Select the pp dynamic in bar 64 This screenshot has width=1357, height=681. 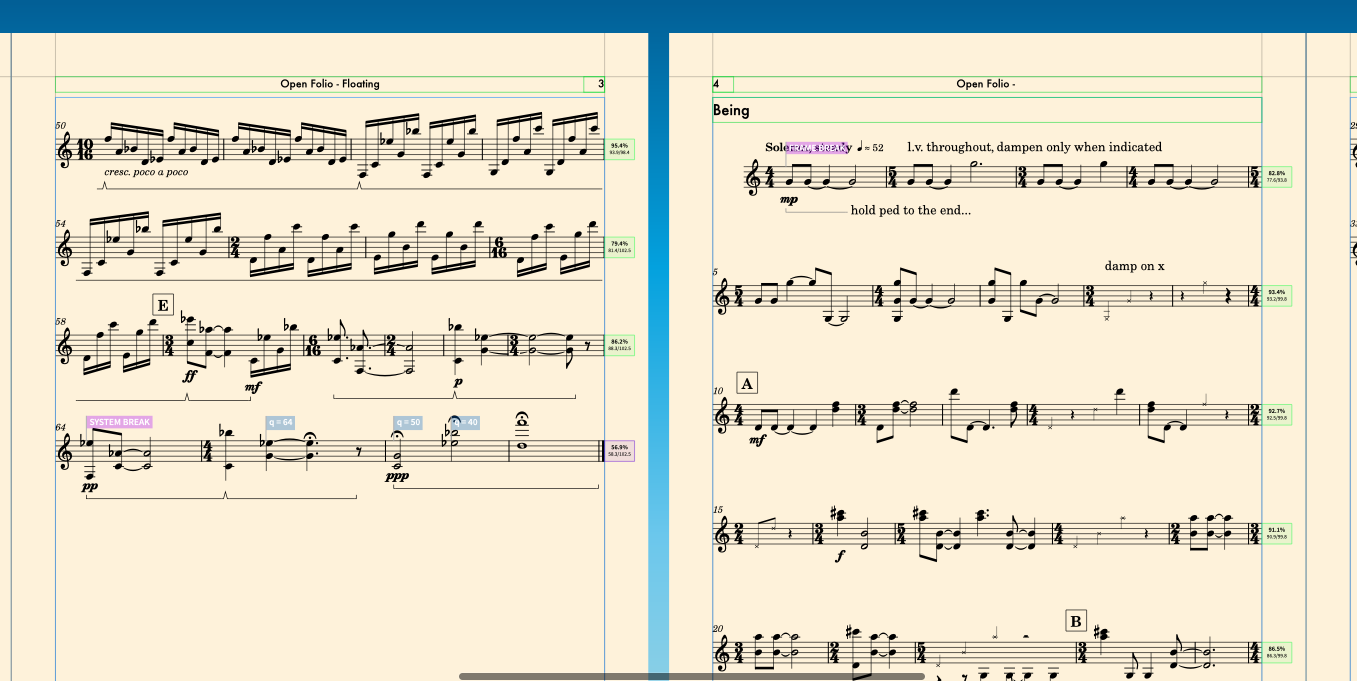tap(91, 486)
